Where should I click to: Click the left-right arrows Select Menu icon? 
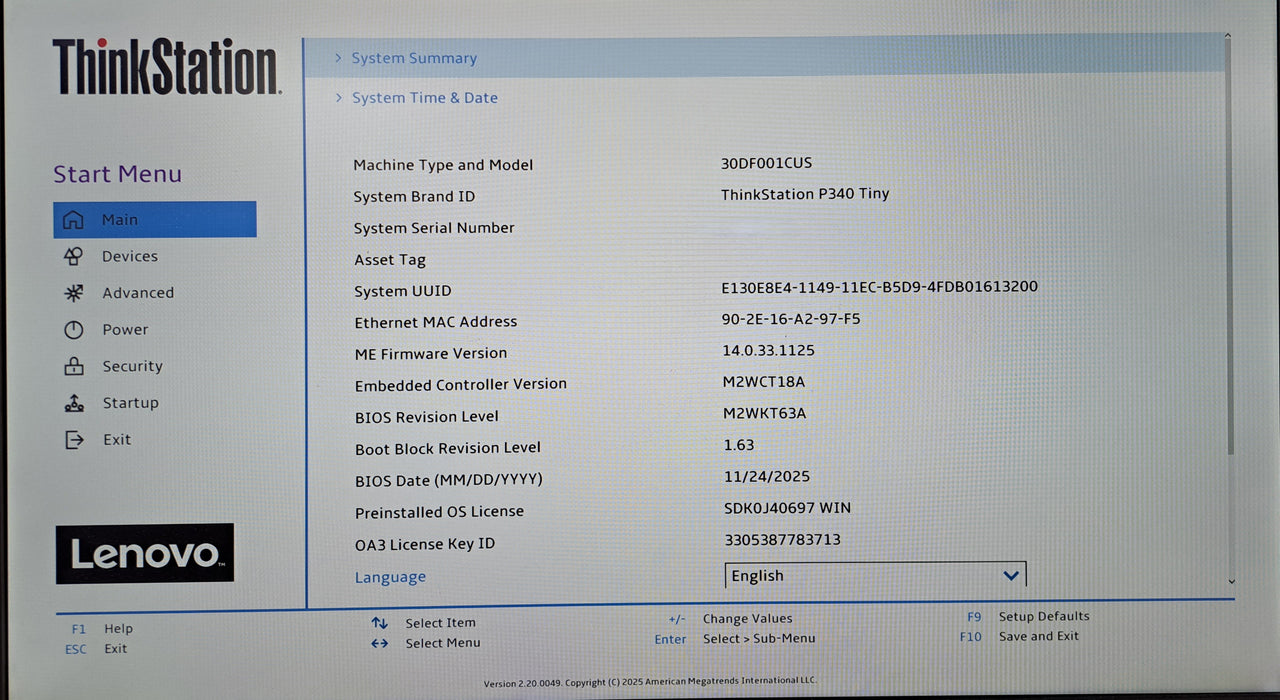tap(379, 643)
